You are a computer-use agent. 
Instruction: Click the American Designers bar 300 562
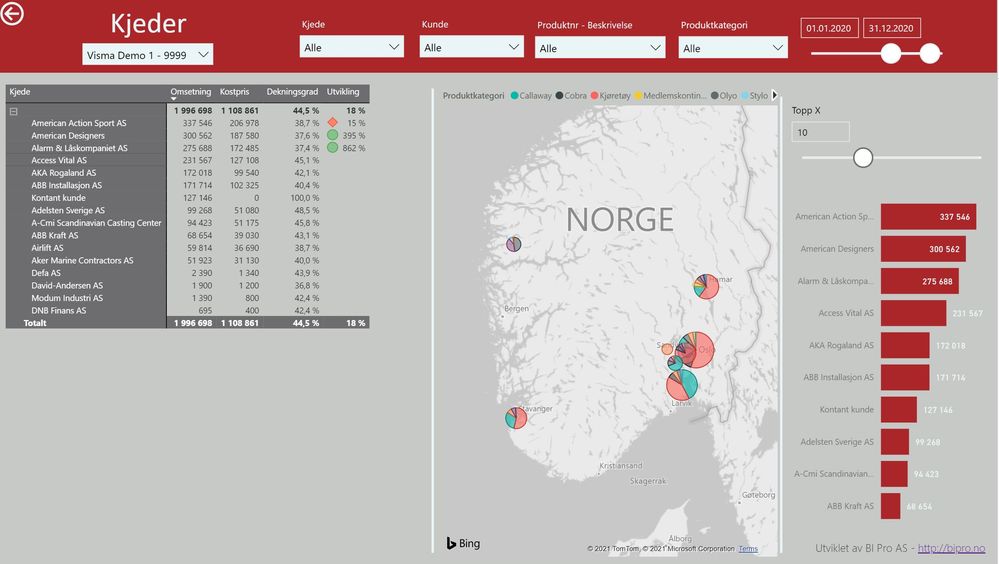(x=923, y=249)
